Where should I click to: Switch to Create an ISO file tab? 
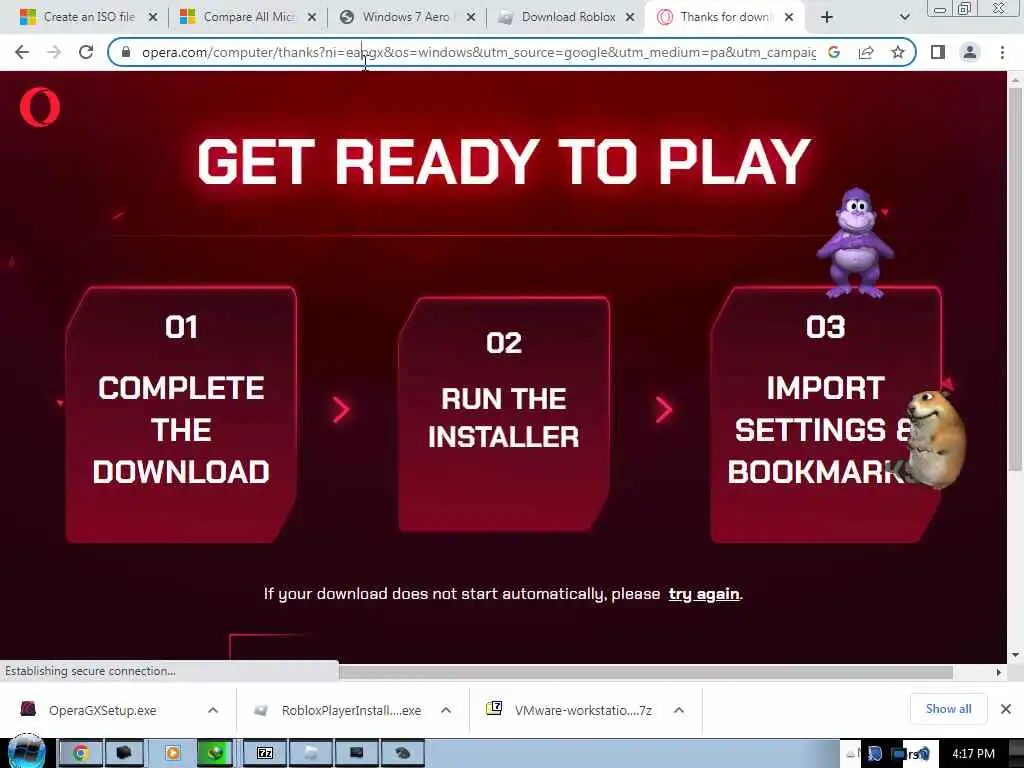[88, 17]
